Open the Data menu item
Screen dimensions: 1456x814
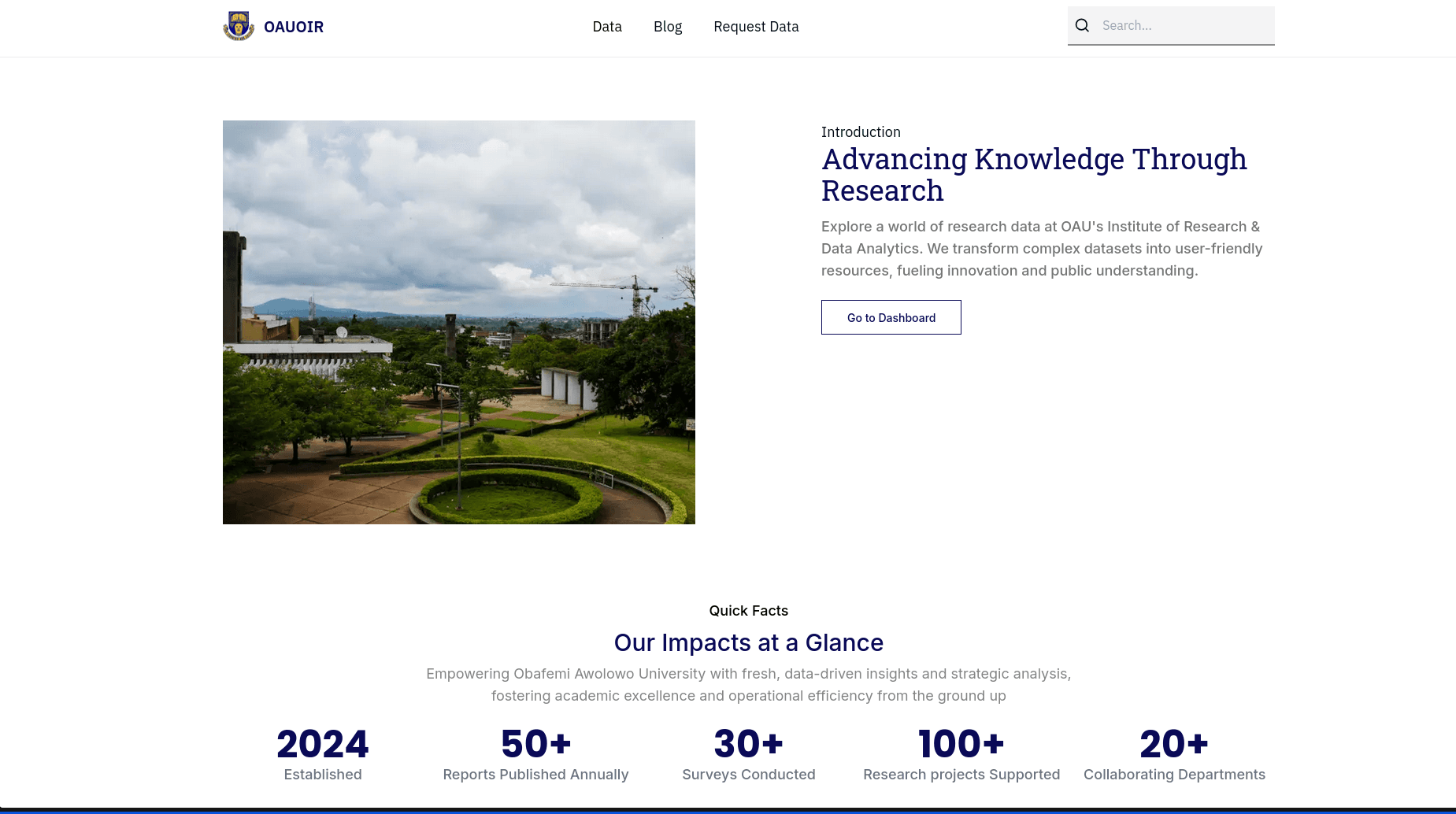(x=606, y=27)
